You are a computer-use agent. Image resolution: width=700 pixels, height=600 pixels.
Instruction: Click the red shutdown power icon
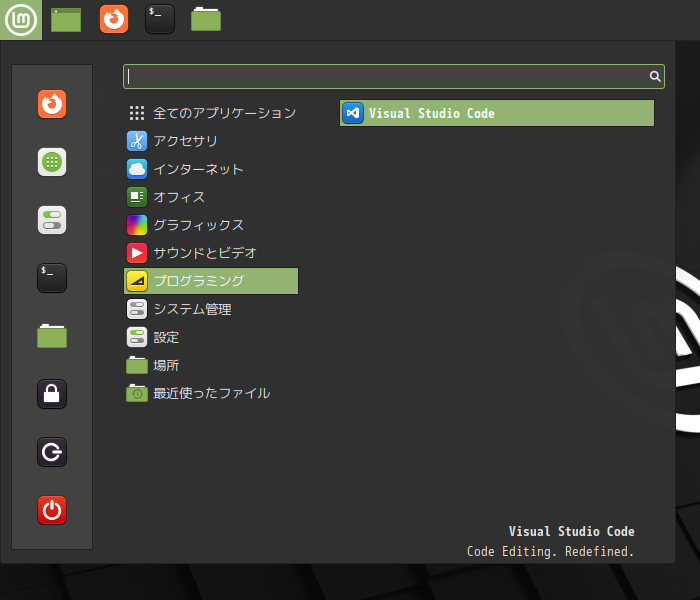coord(52,510)
